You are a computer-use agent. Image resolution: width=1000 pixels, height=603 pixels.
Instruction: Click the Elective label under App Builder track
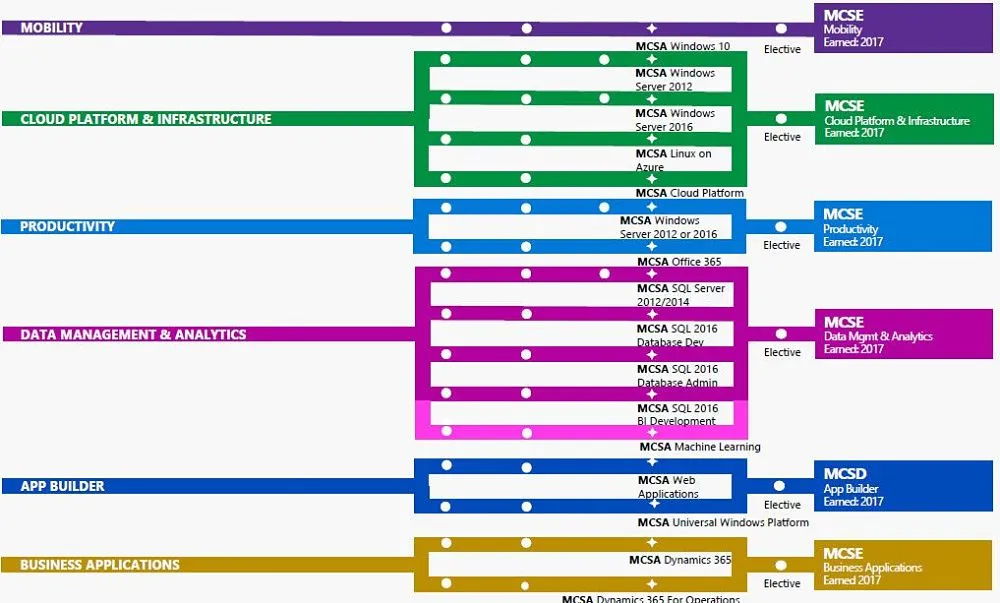[782, 505]
